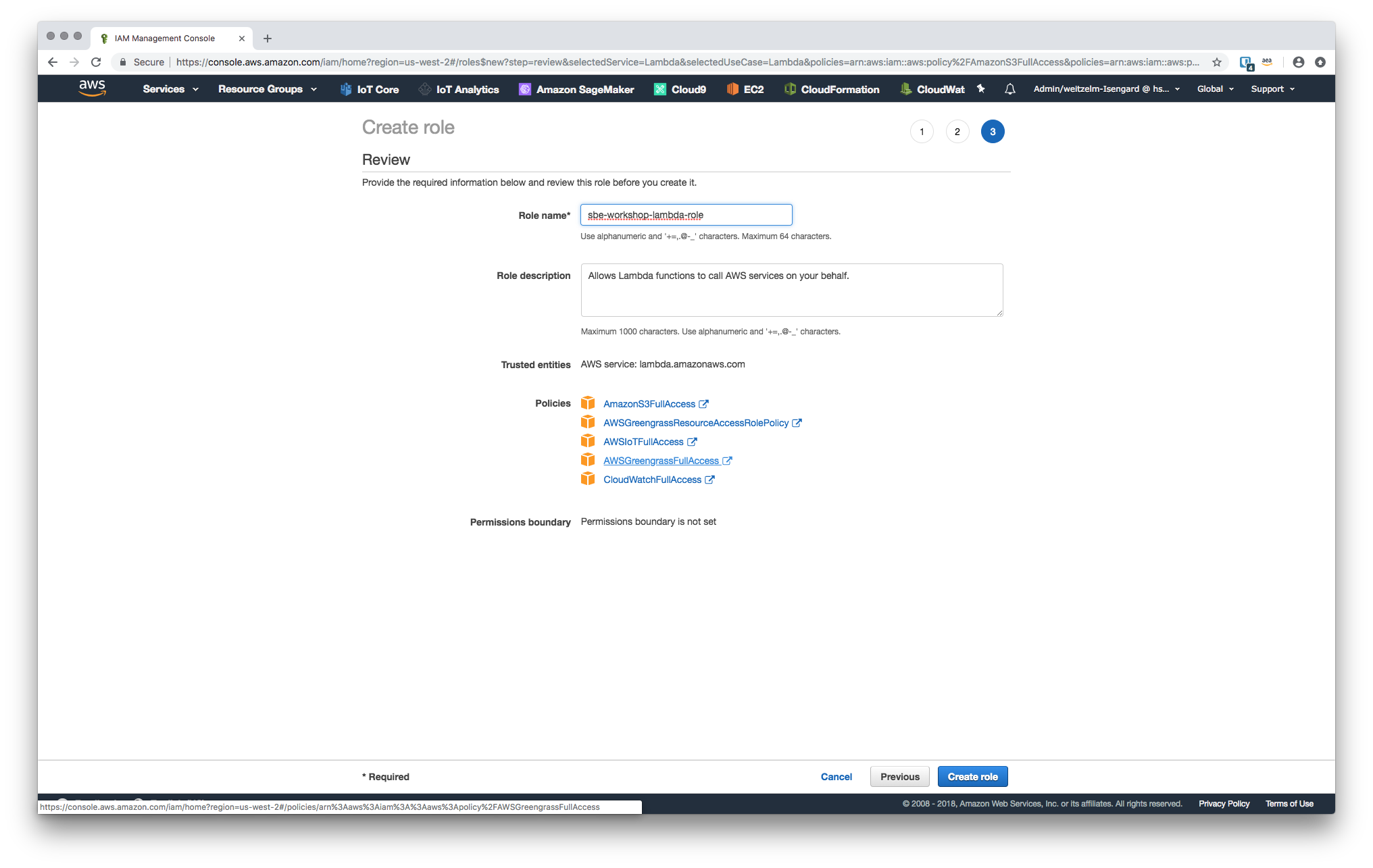The height and width of the screenshot is (868, 1373).
Task: Go to wizard step 2
Action: coord(957,132)
